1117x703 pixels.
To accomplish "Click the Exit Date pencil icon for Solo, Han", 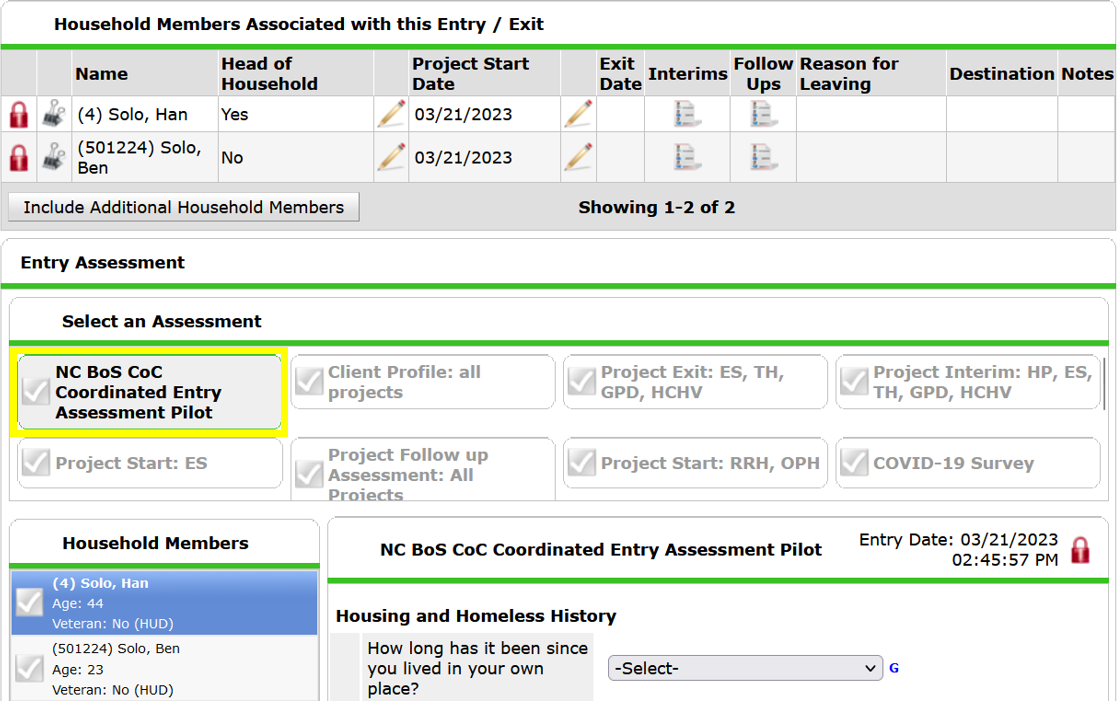I will click(578, 114).
